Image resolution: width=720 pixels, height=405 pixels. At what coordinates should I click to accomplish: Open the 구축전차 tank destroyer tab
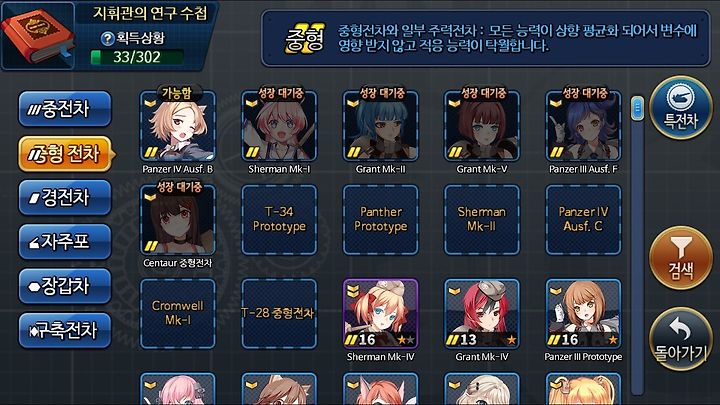[x=65, y=330]
